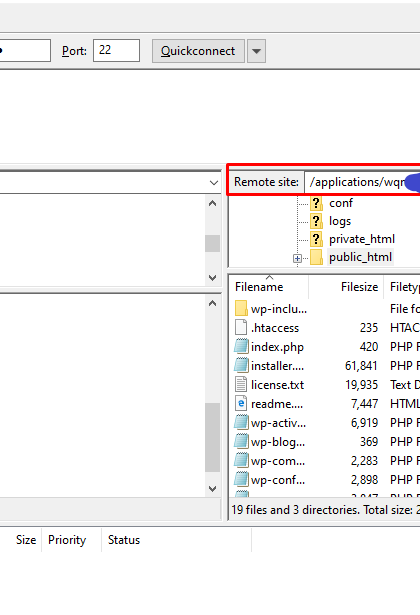Screen dimensions: 420x615
Task: Select the .htaccess file icon
Action: click(241, 328)
